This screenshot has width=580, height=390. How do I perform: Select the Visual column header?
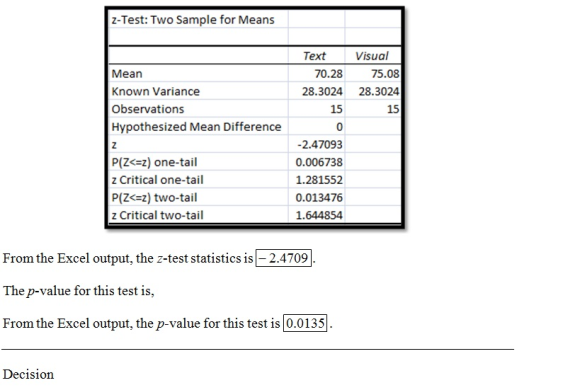tap(372, 56)
